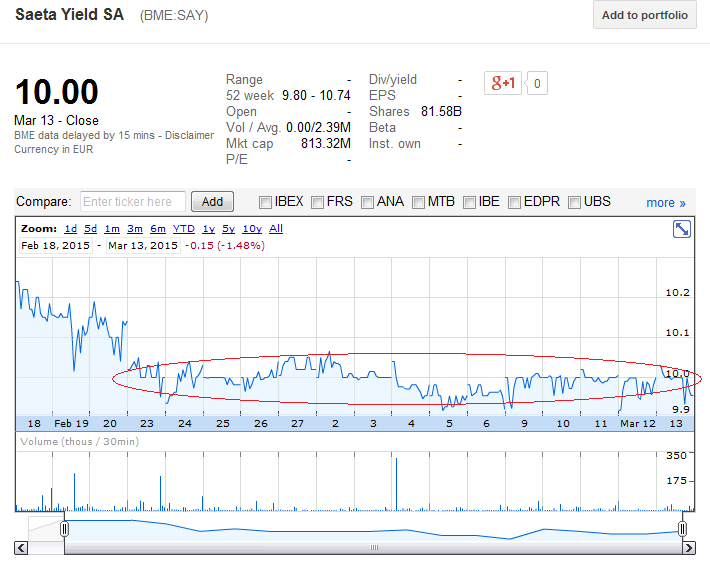Click the Vol / Avg. value 0.00/2.39M
This screenshot has height=561, width=710.
click(x=318, y=128)
